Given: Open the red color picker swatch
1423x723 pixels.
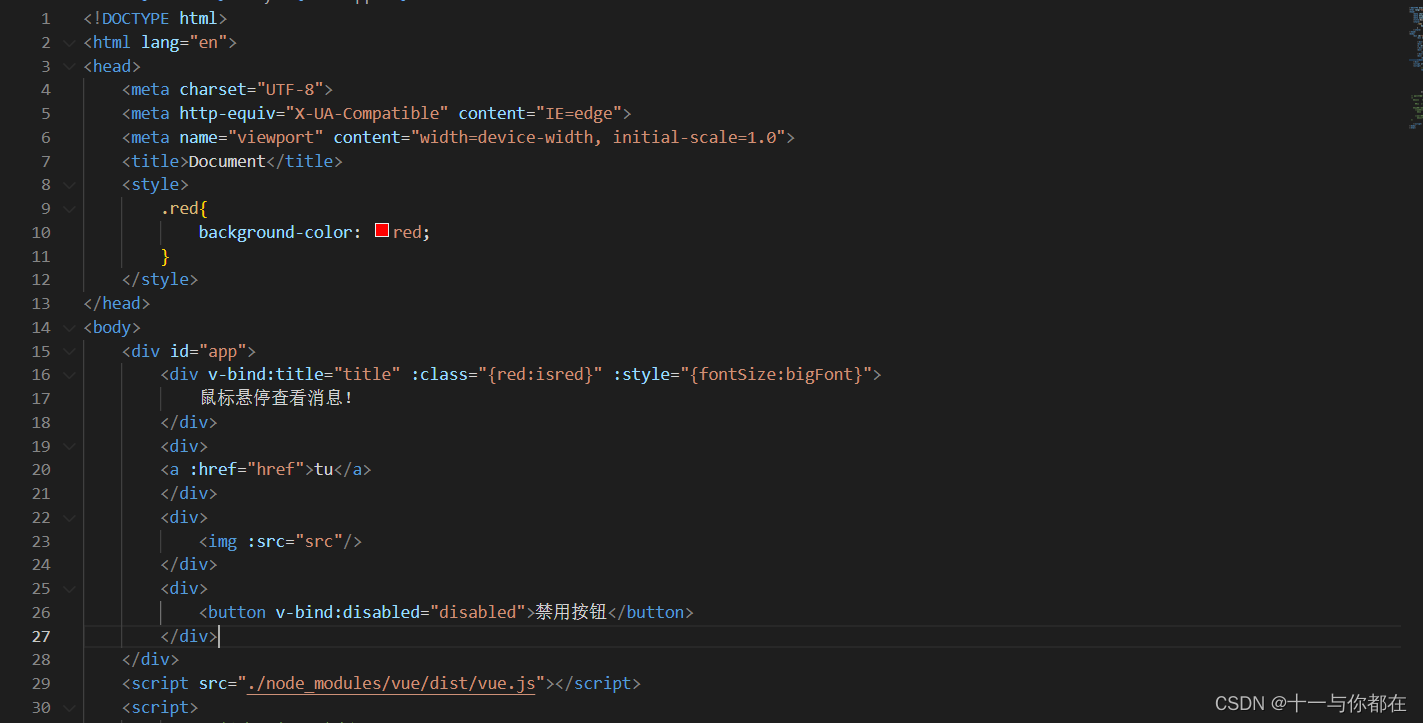Looking at the screenshot, I should coord(381,231).
